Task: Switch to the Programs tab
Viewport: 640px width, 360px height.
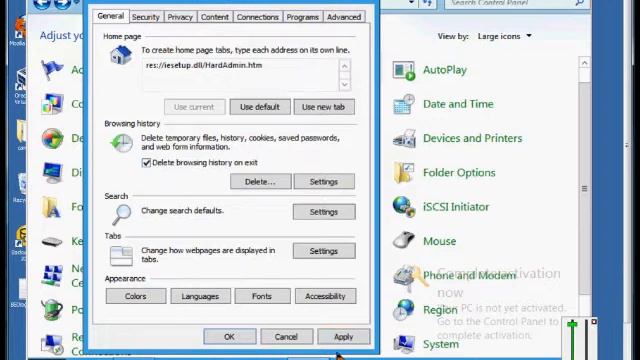Action: (x=302, y=17)
